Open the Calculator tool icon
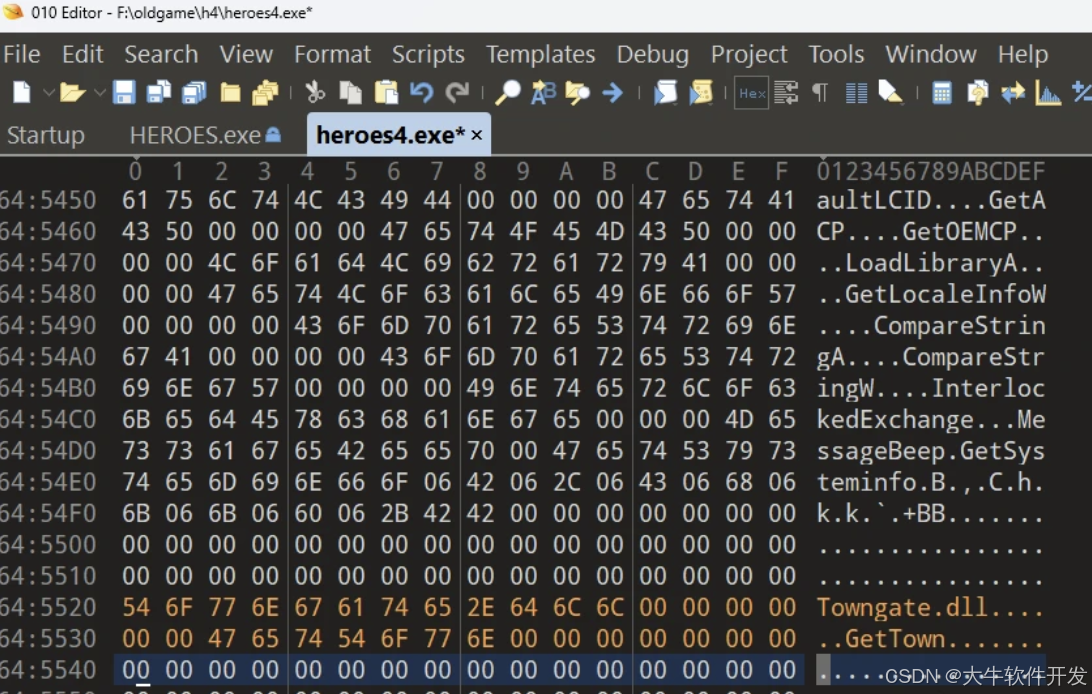Image resolution: width=1092 pixels, height=694 pixels. [x=942, y=93]
